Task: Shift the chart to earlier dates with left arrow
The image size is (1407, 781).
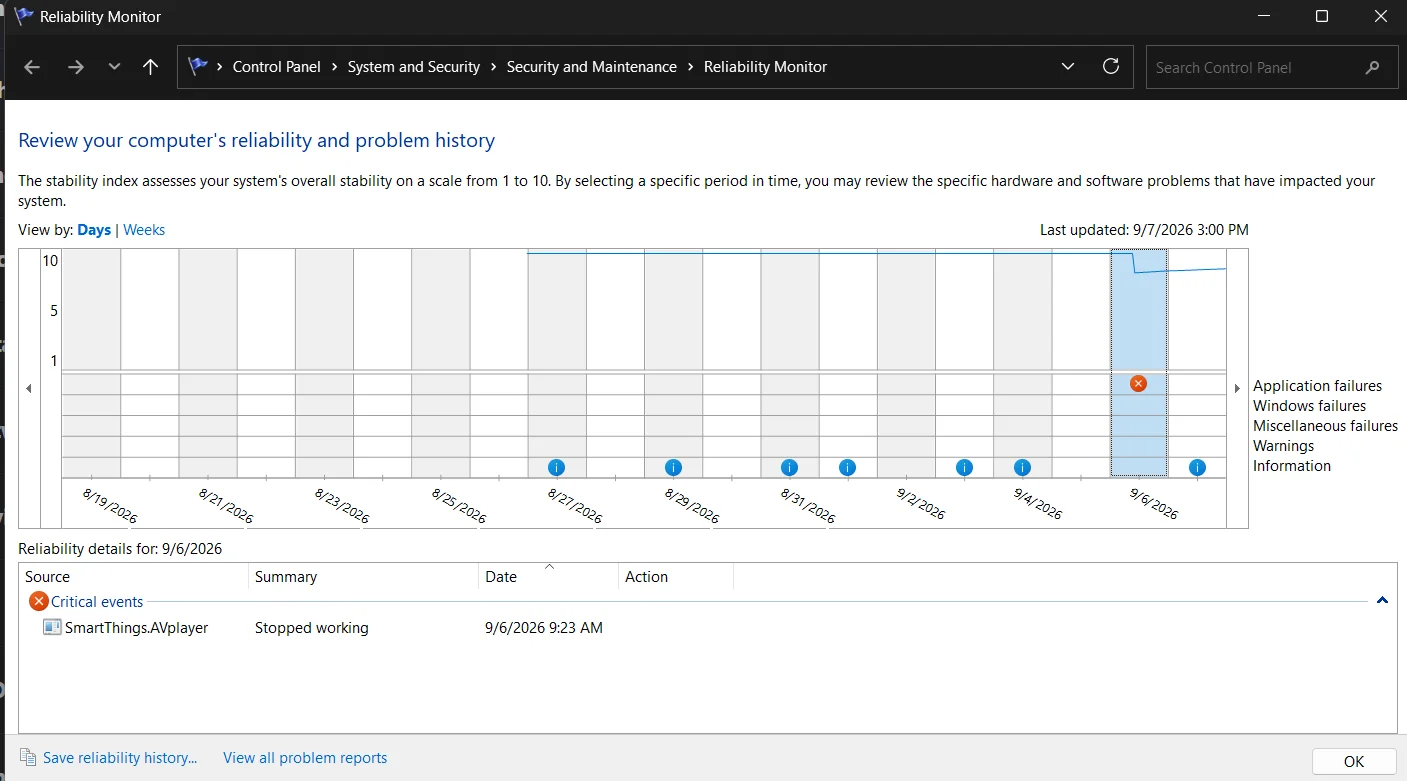Action: click(x=29, y=388)
